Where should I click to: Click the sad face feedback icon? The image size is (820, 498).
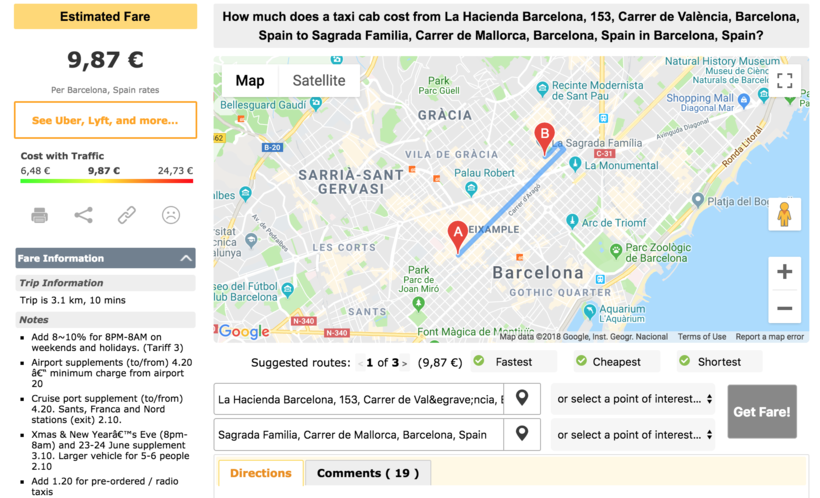pos(171,215)
